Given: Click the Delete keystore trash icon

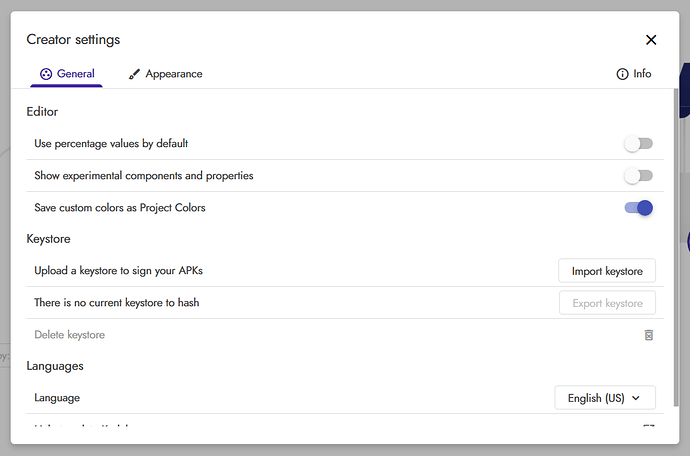Looking at the screenshot, I should [x=649, y=335].
